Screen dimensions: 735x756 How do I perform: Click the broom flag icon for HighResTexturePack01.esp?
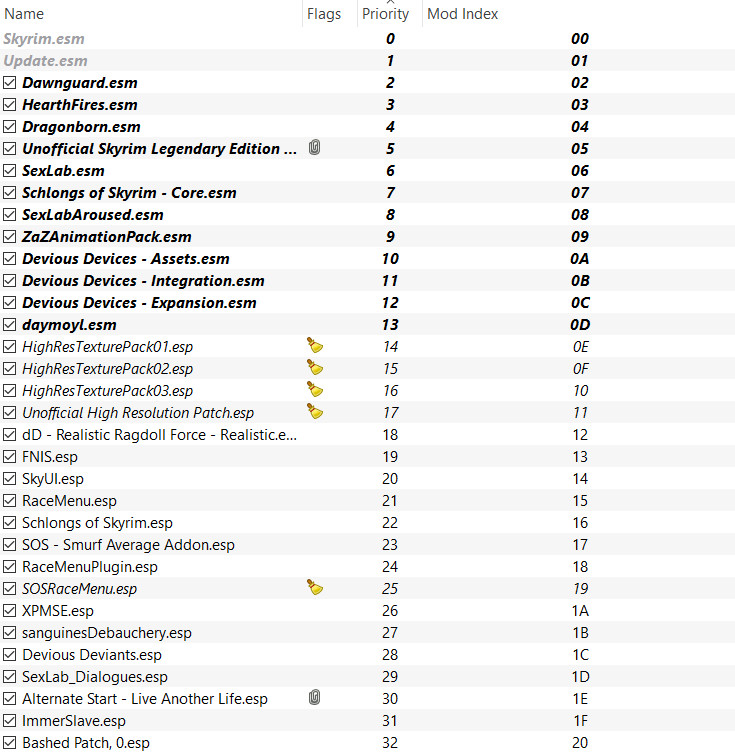[315, 346]
